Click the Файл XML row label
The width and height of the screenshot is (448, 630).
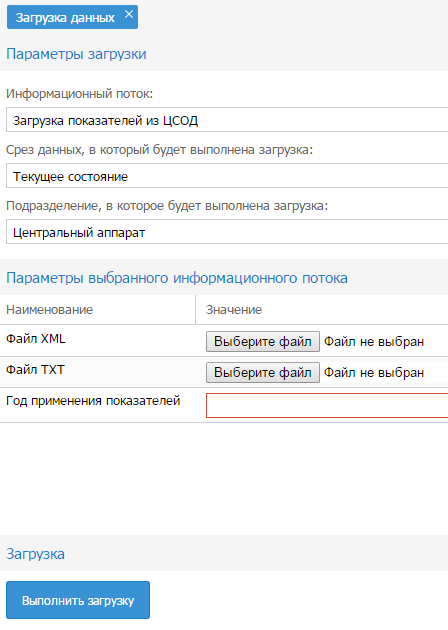(x=36, y=339)
